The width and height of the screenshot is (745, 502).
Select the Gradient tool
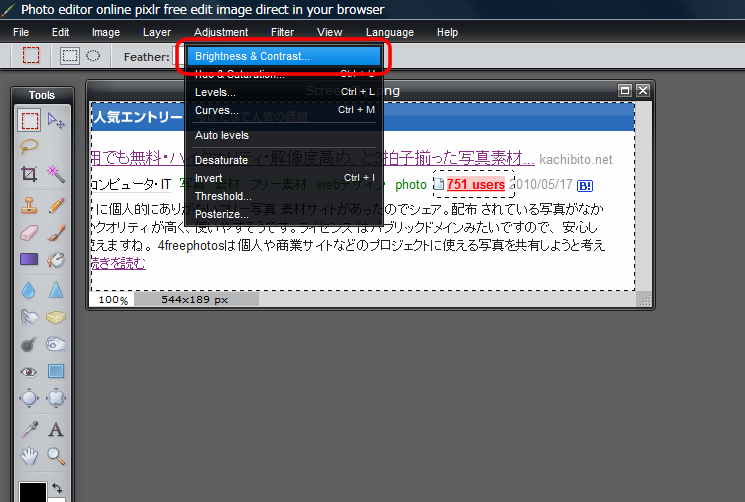(29, 259)
